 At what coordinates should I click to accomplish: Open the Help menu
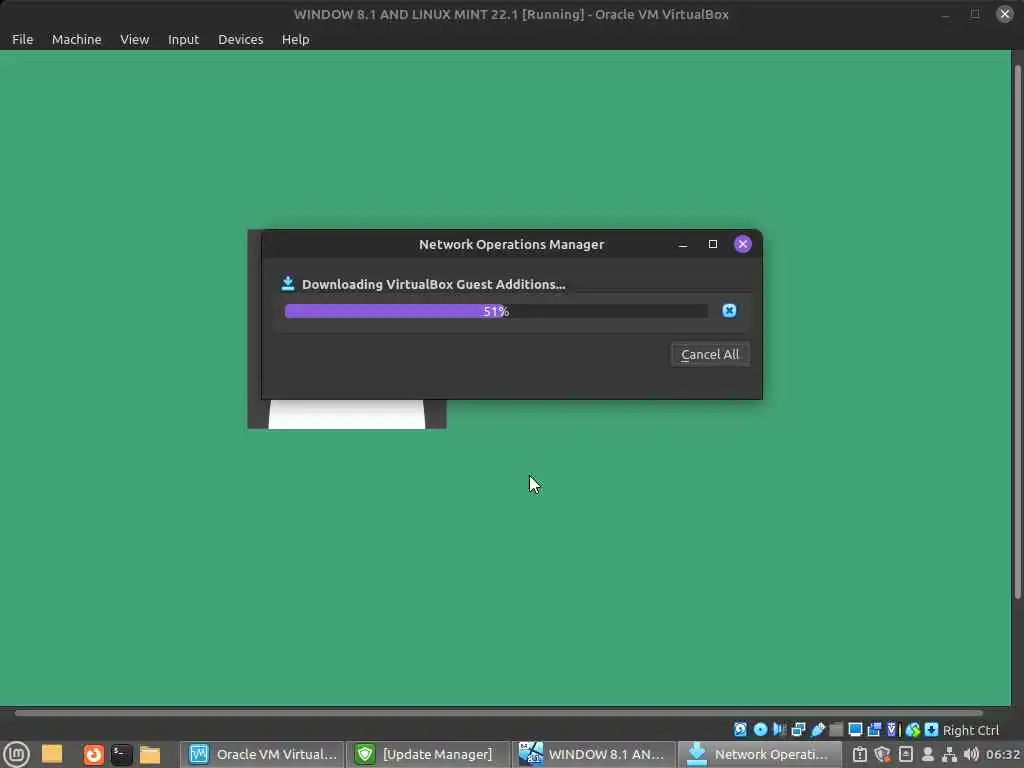(295, 39)
